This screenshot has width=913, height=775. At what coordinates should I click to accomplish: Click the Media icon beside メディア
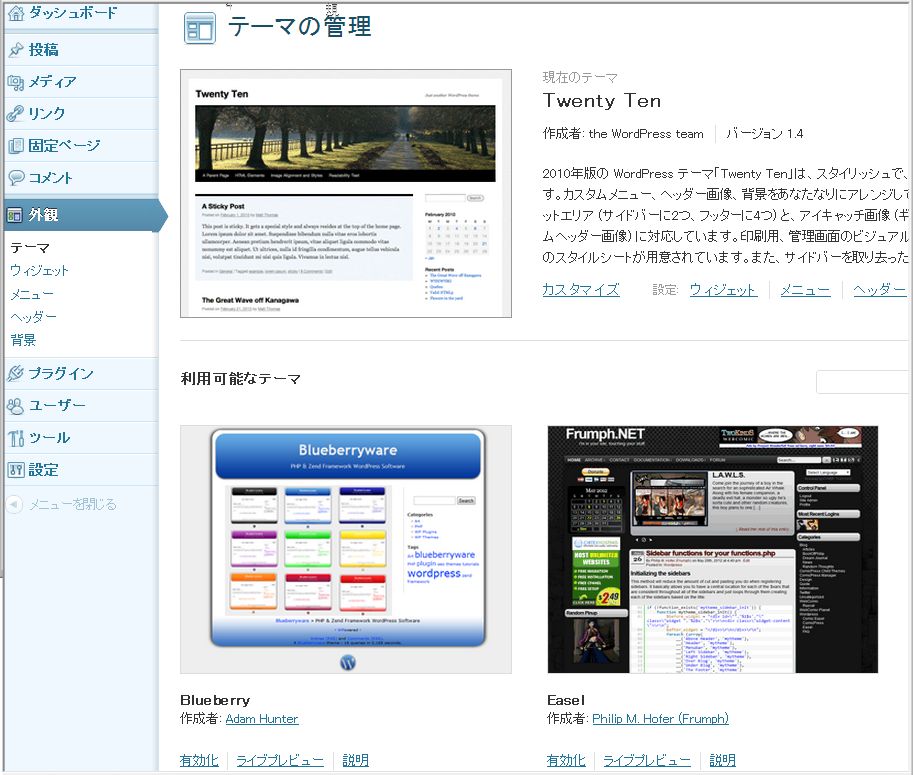[x=15, y=82]
